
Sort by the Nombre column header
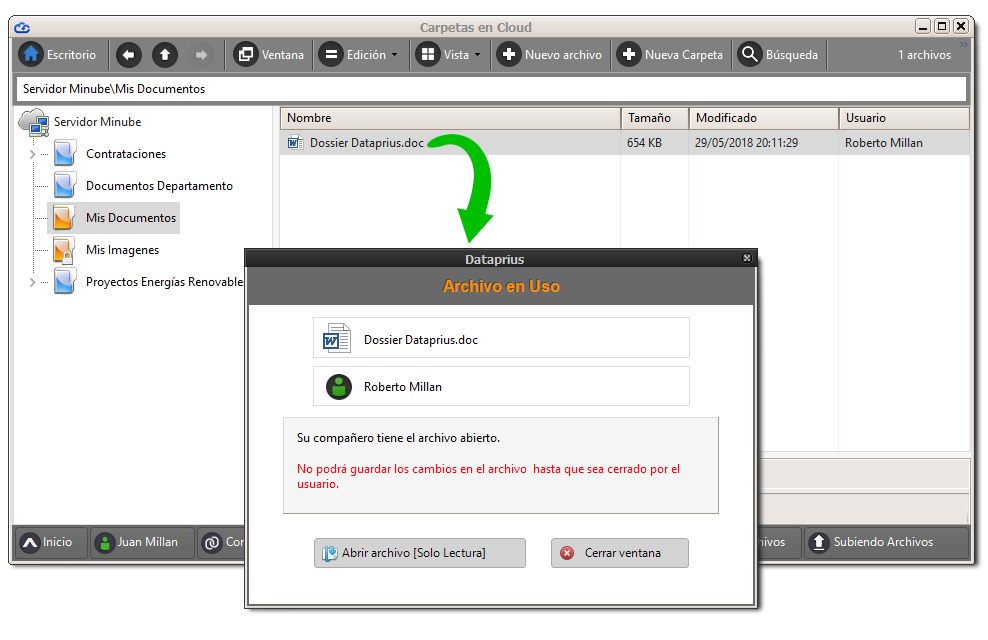tap(450, 118)
